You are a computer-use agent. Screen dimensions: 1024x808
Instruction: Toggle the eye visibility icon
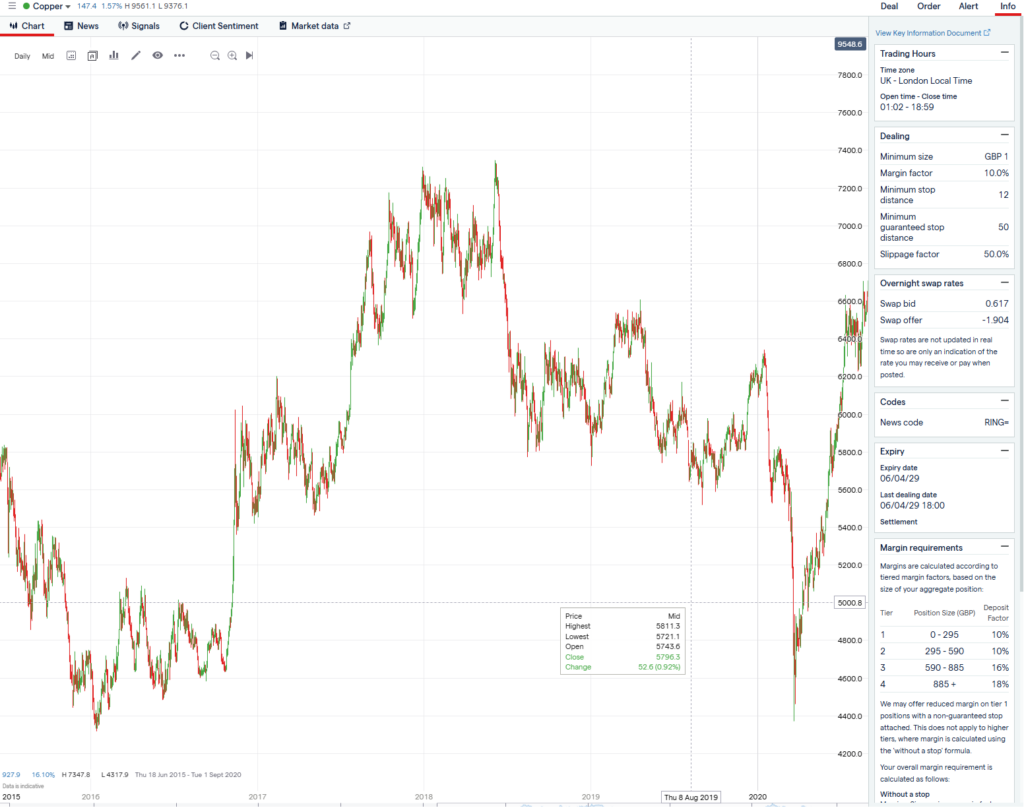(157, 56)
